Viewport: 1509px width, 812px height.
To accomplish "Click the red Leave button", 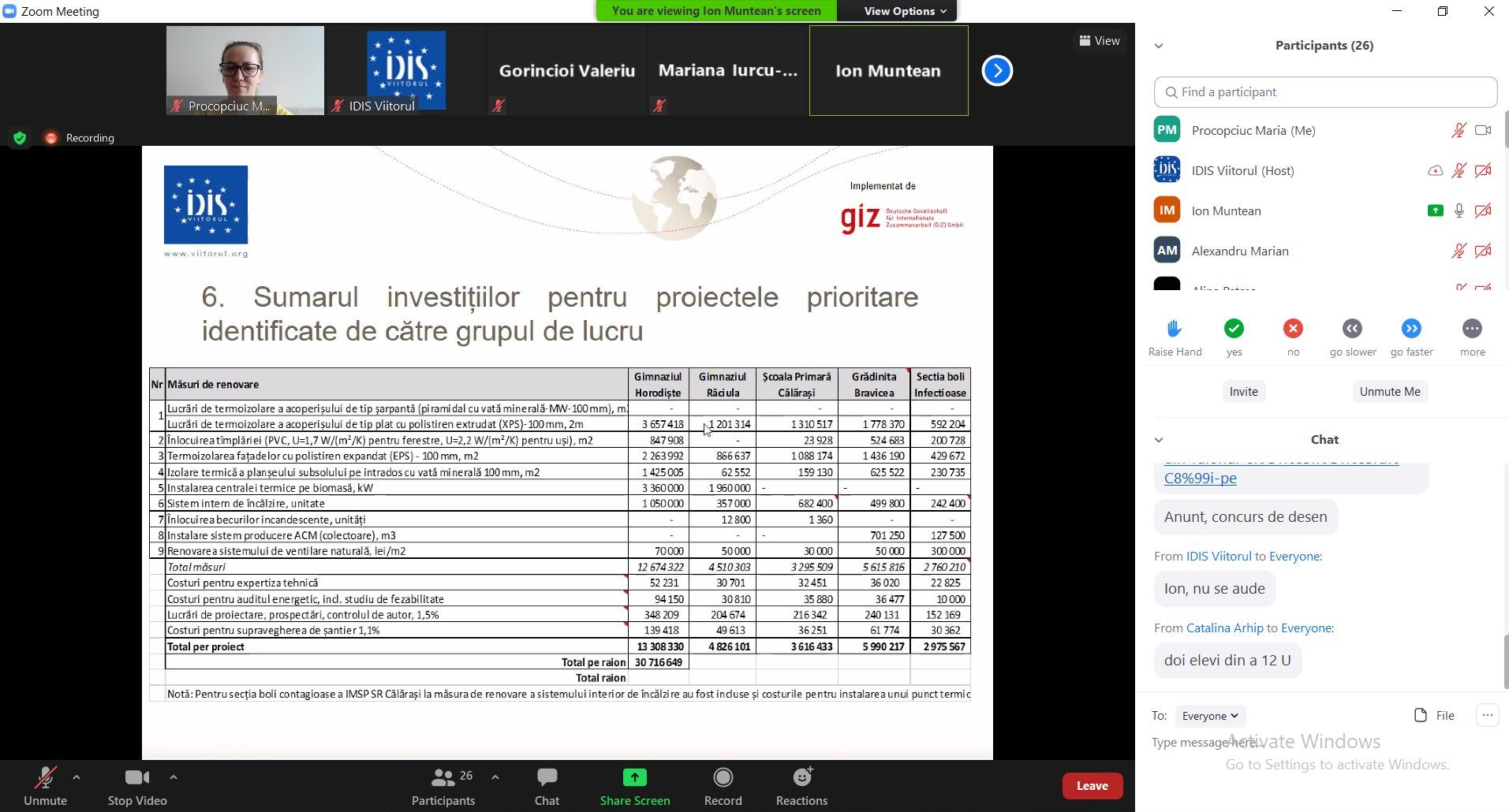I will point(1093,786).
